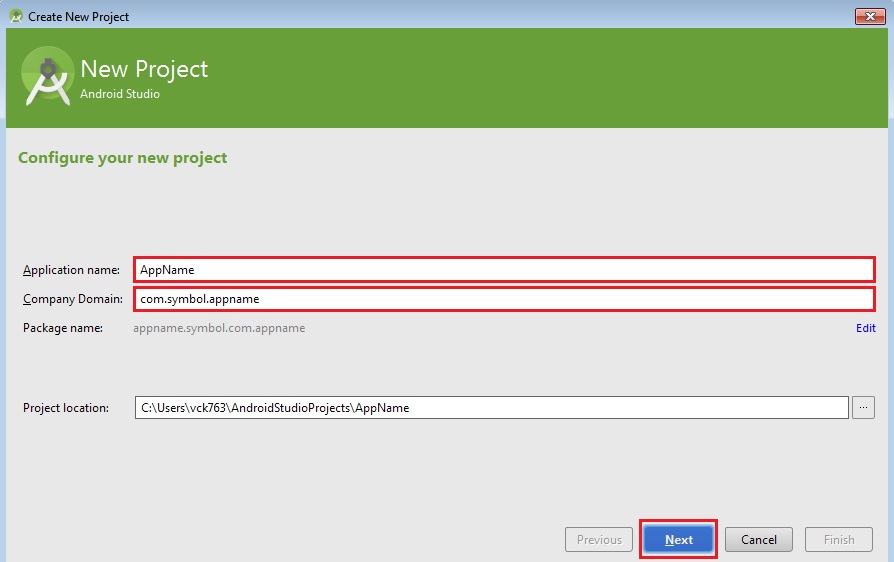894x562 pixels.
Task: Click the 'Project location:' label
Action: click(x=66, y=408)
